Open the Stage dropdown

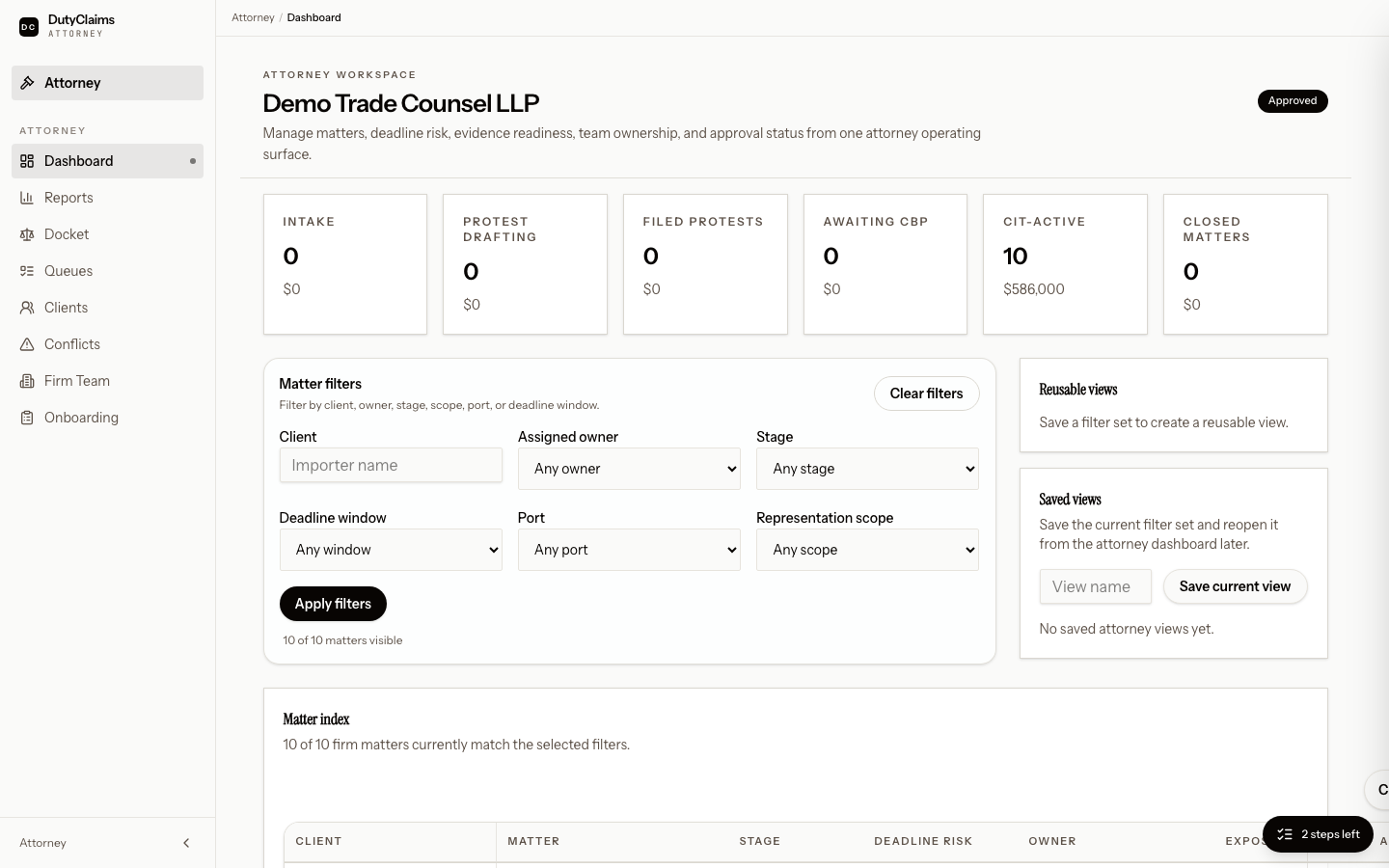pos(867,469)
